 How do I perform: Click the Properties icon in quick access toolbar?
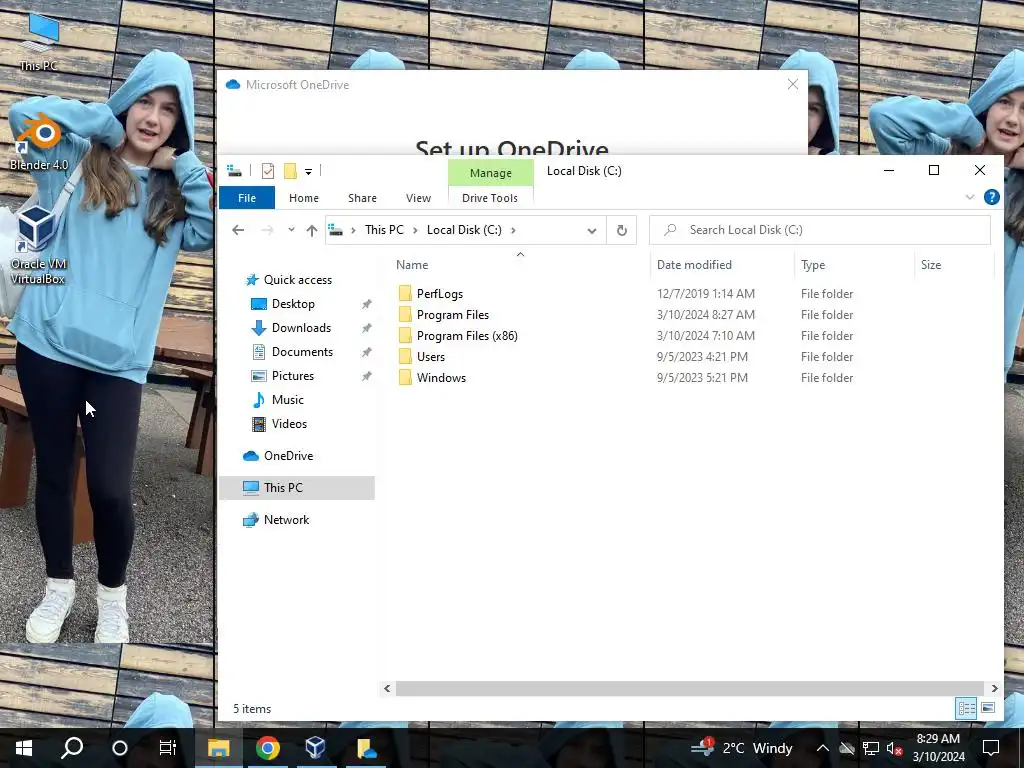pyautogui.click(x=268, y=171)
